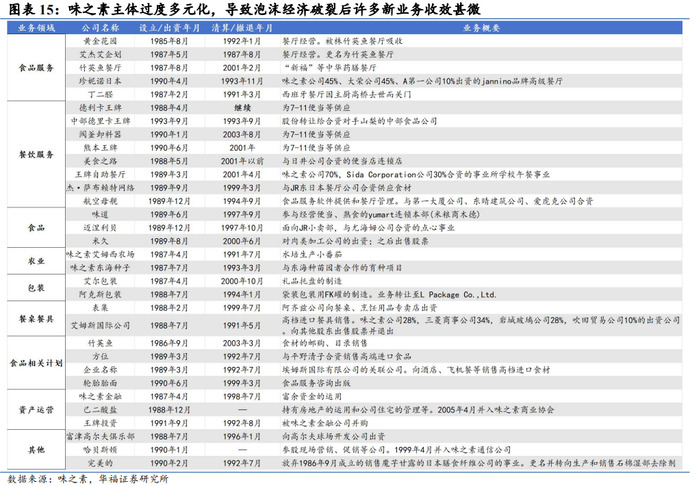Select the company name 哈贝斯顿
Viewport: 700px width, 486px height.
pyautogui.click(x=100, y=450)
